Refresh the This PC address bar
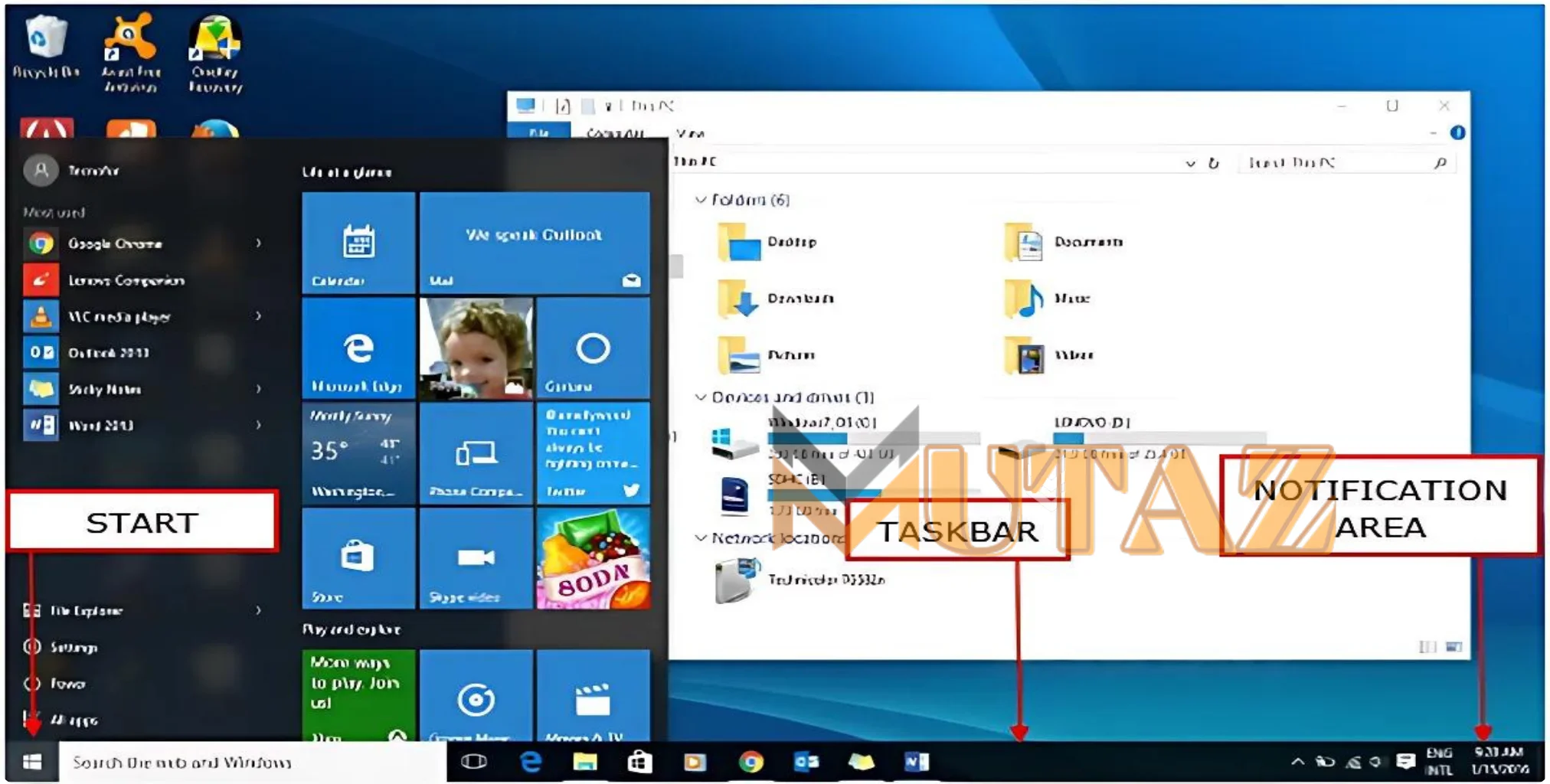The image size is (1550, 784). click(x=1214, y=163)
